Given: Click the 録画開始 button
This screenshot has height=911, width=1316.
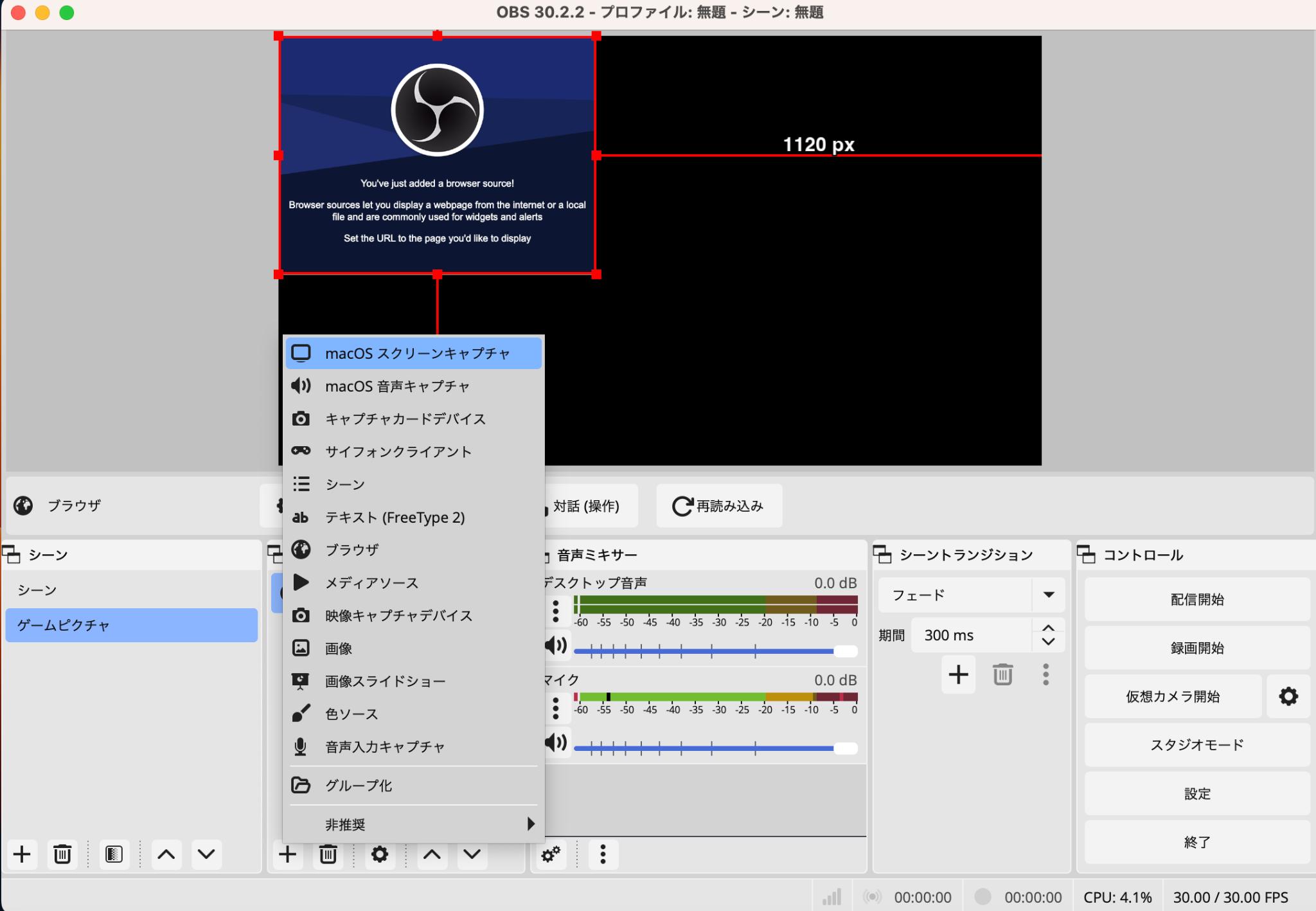Looking at the screenshot, I should (1197, 648).
